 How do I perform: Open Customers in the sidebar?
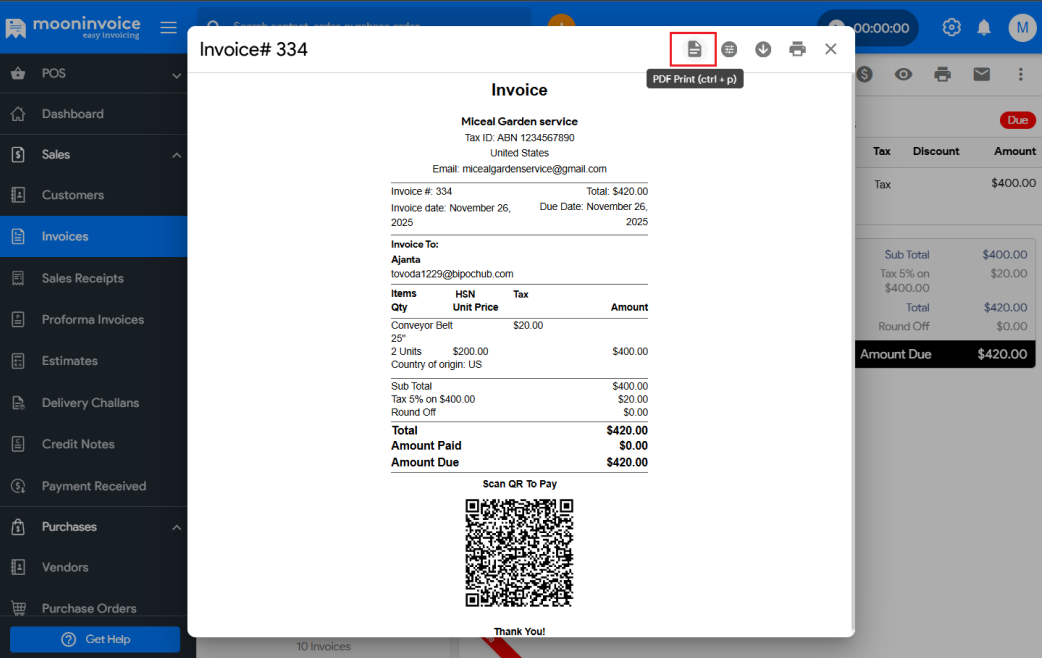click(73, 195)
